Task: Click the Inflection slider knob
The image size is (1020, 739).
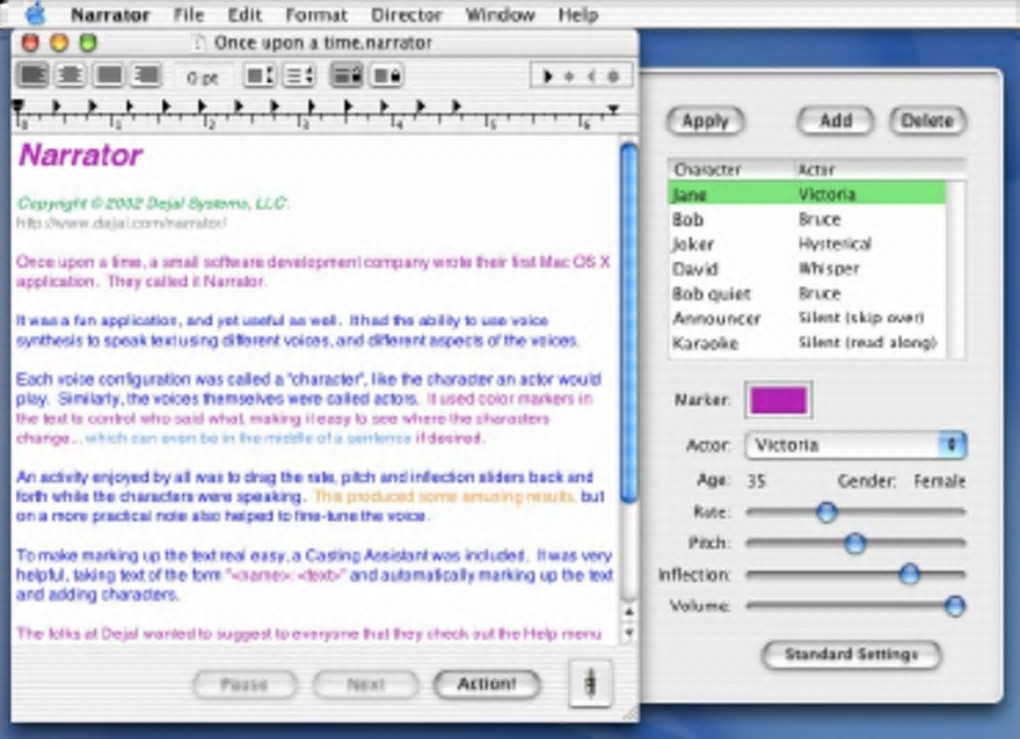Action: coord(909,574)
